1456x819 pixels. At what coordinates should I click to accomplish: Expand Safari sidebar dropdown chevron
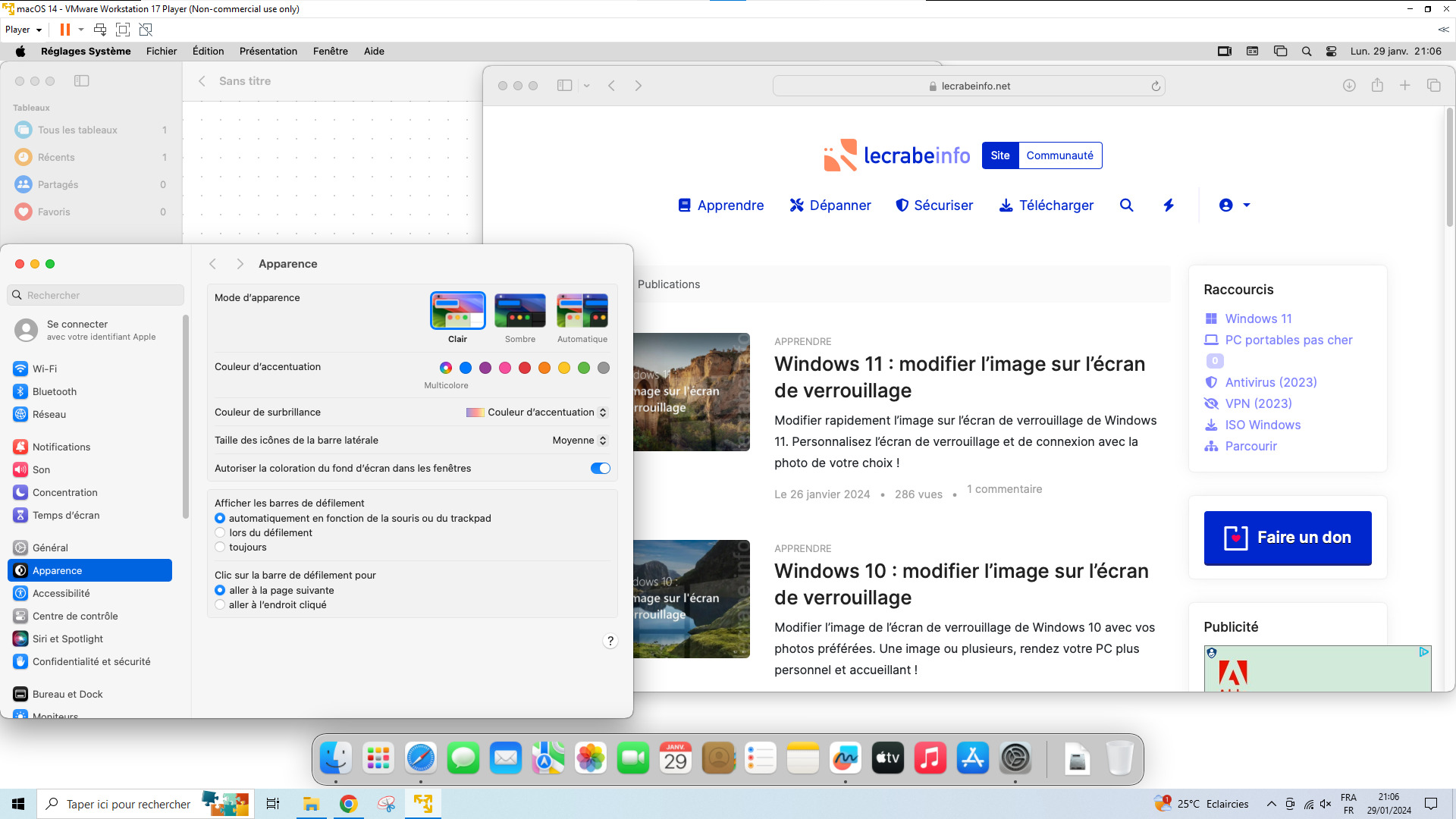[587, 86]
